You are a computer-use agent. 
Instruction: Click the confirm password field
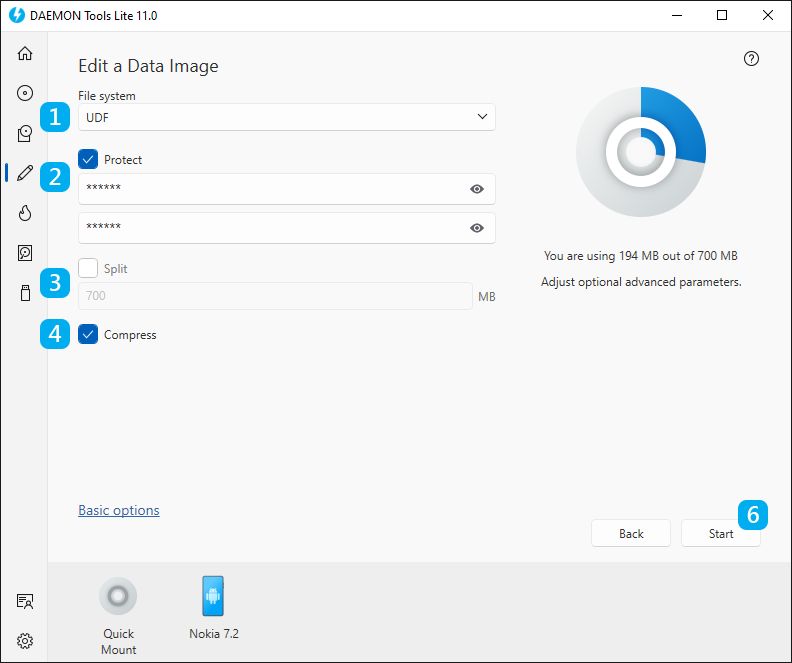pos(286,228)
